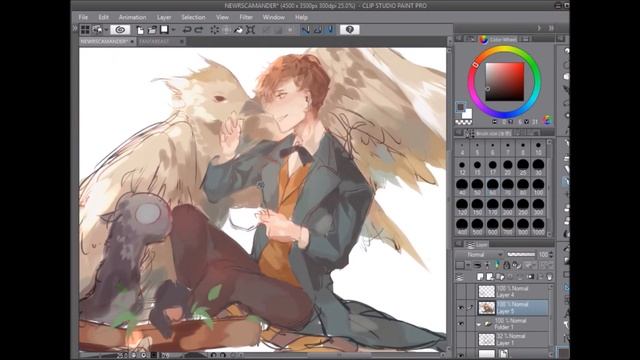The image size is (640, 360).
Task: Open the Window menu
Action: click(x=273, y=17)
